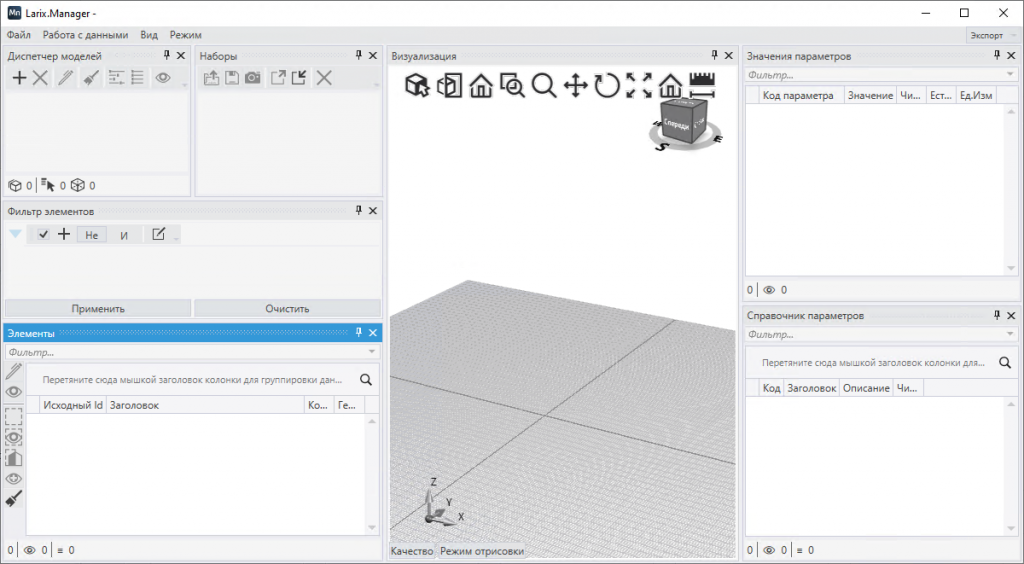
Task: Select the pan (four-arrow move) tool in Визуализация
Action: 575,86
